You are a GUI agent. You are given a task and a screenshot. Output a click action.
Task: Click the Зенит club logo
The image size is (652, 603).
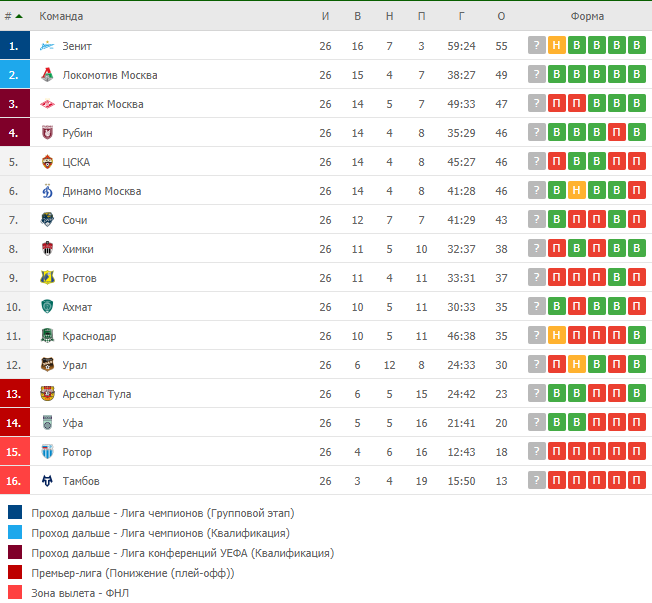[x=47, y=46]
